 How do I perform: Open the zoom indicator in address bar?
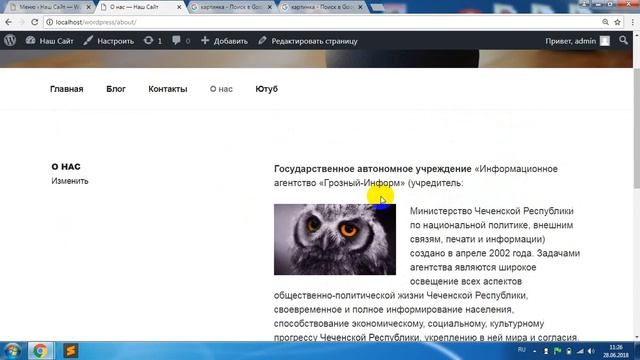[605, 22]
